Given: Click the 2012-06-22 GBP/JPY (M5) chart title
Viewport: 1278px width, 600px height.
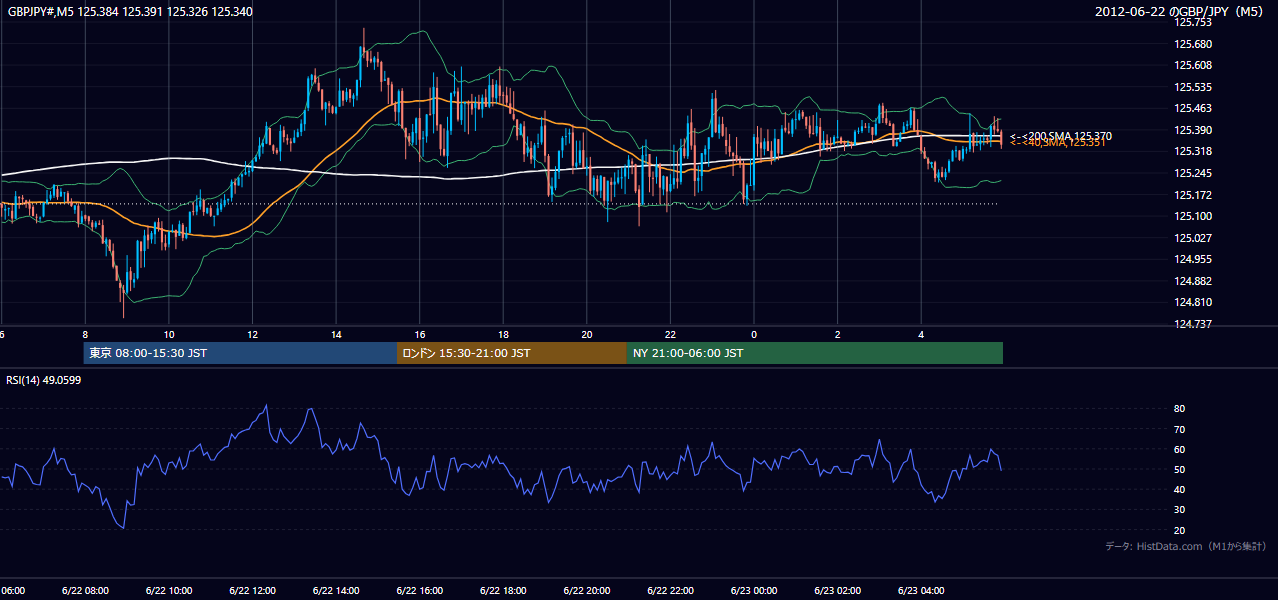Looking at the screenshot, I should (1181, 11).
